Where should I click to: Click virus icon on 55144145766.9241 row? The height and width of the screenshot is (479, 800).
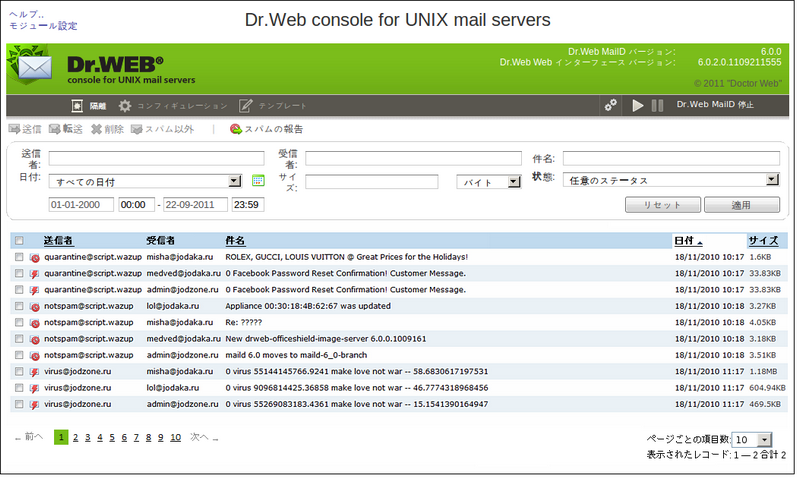tap(35, 372)
